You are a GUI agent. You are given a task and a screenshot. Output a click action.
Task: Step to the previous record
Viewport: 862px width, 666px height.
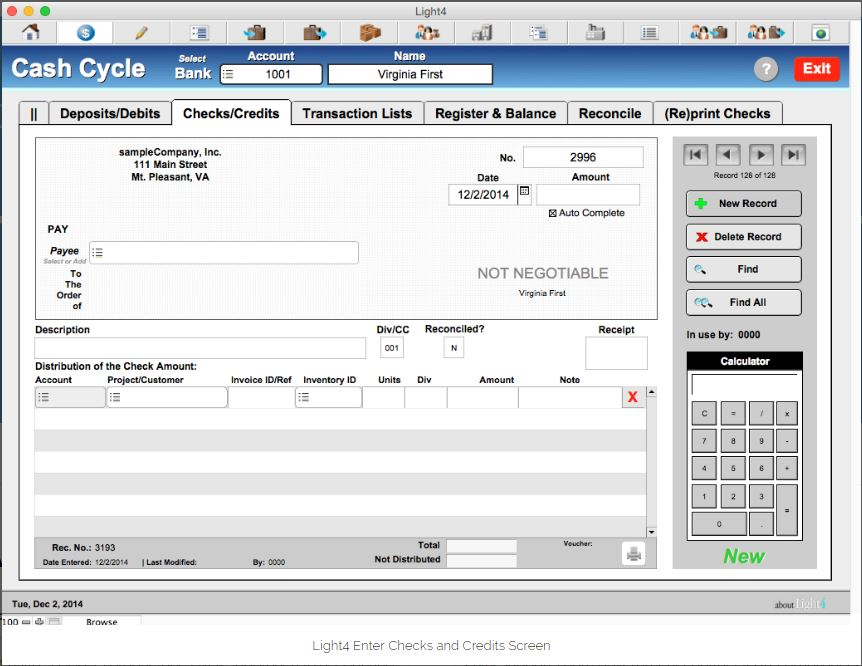(x=728, y=155)
